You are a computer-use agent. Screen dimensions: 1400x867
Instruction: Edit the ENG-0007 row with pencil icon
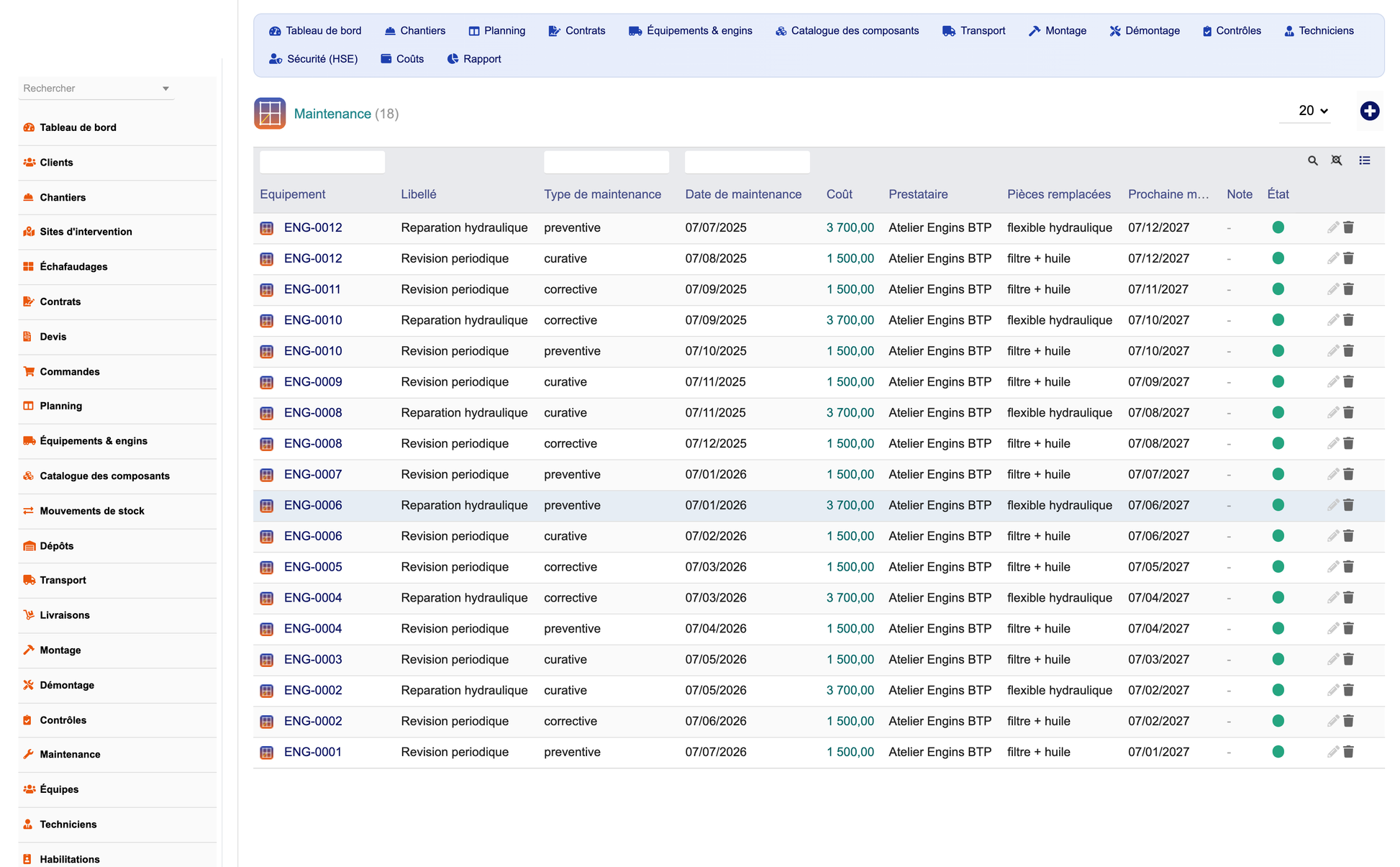[x=1332, y=474]
